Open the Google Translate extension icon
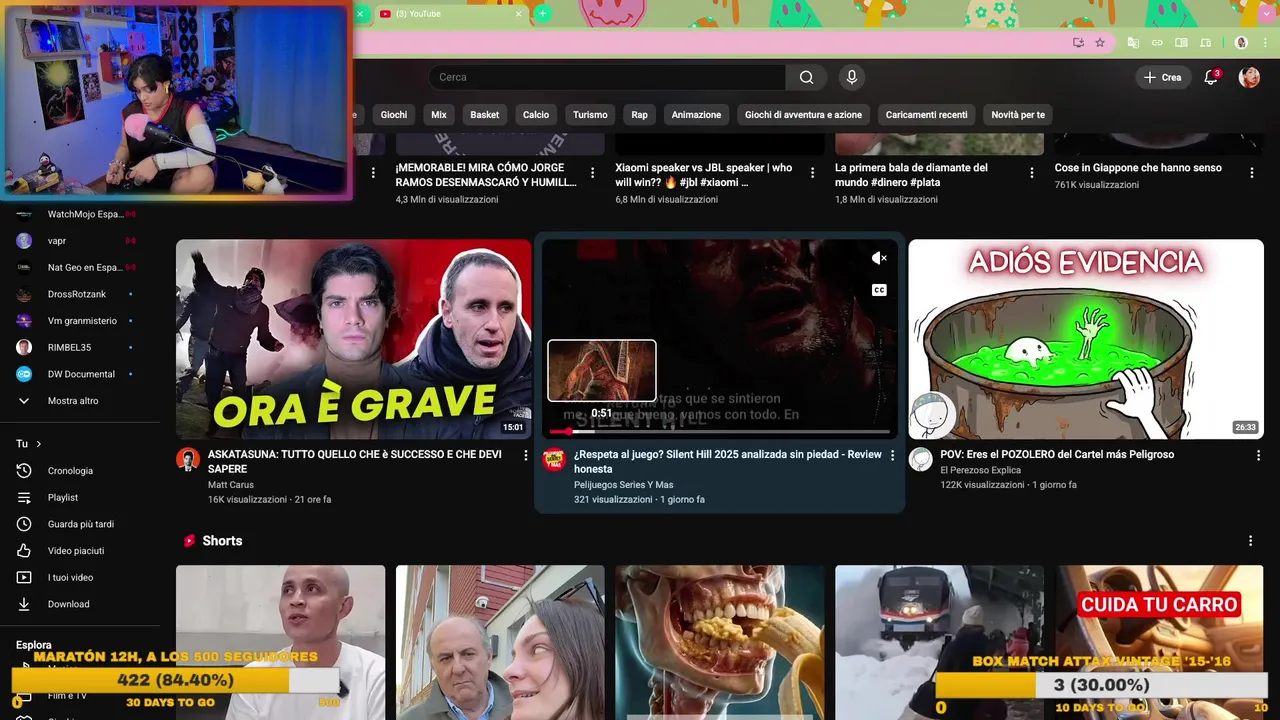 pyautogui.click(x=1133, y=43)
